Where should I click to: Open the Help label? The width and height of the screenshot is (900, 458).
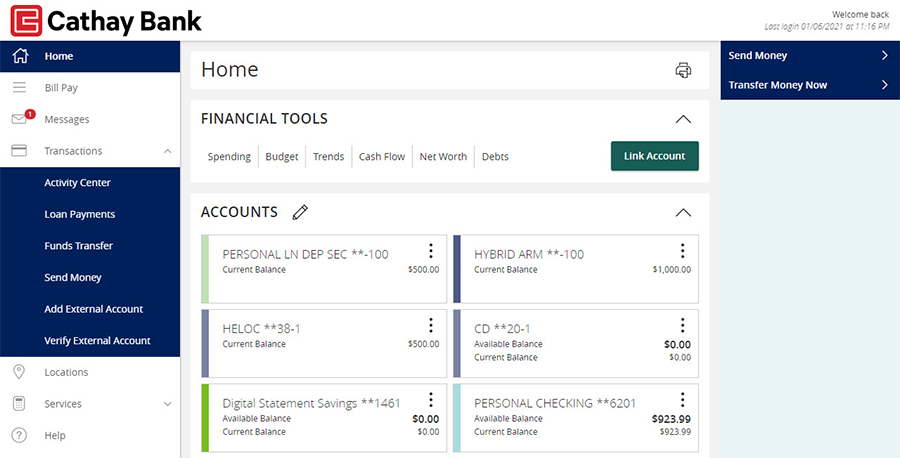[x=55, y=435]
